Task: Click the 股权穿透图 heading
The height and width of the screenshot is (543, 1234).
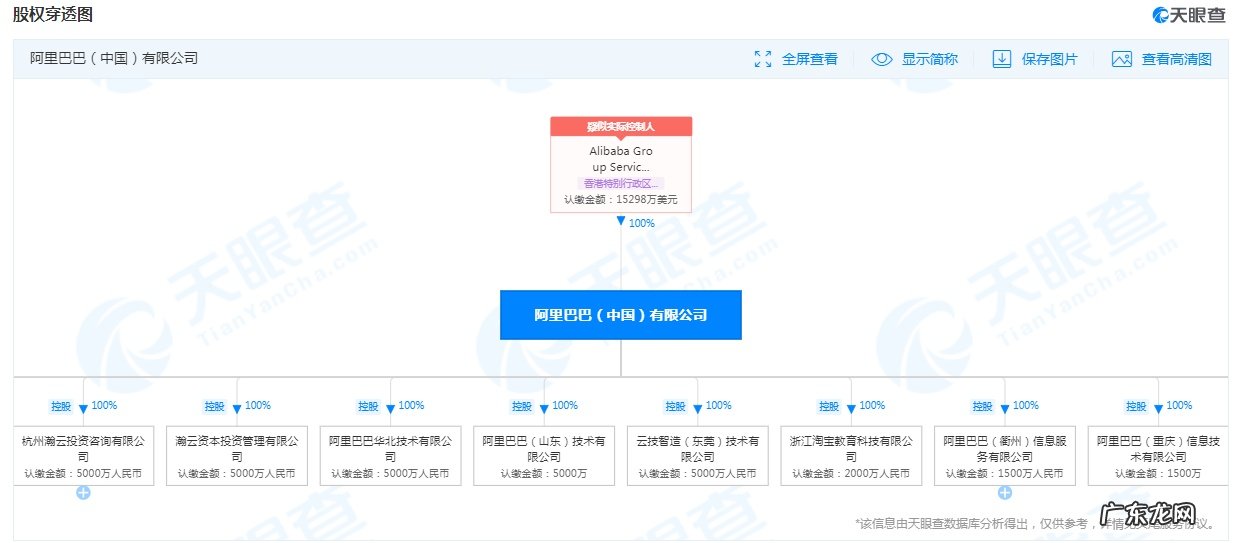Action: [54, 15]
